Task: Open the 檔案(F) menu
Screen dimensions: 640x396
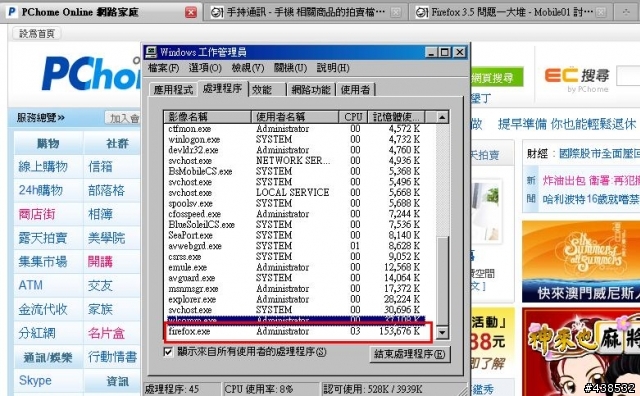Action: pyautogui.click(x=163, y=68)
